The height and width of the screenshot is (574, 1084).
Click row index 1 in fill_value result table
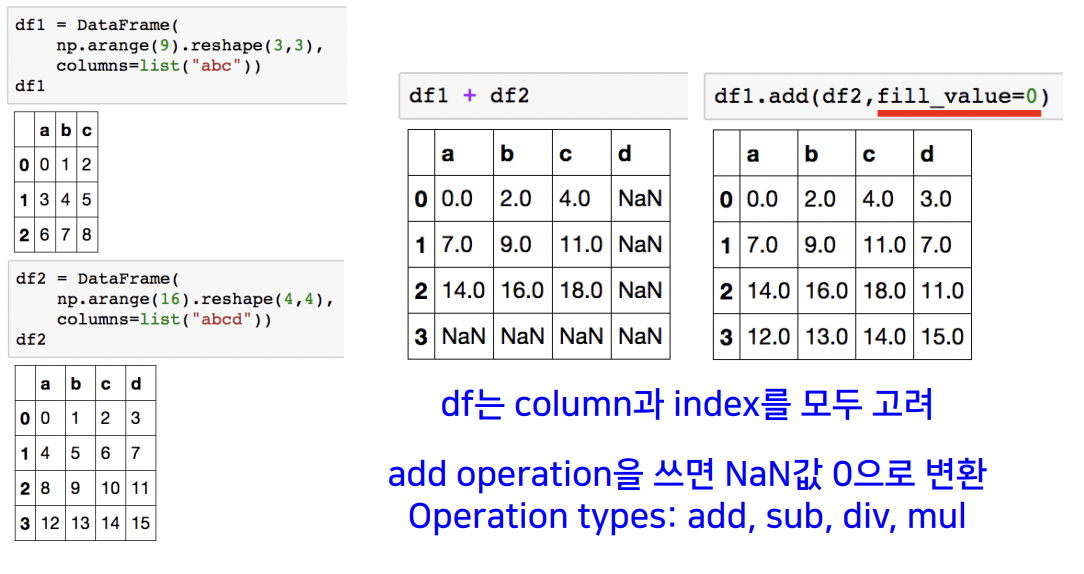726,245
